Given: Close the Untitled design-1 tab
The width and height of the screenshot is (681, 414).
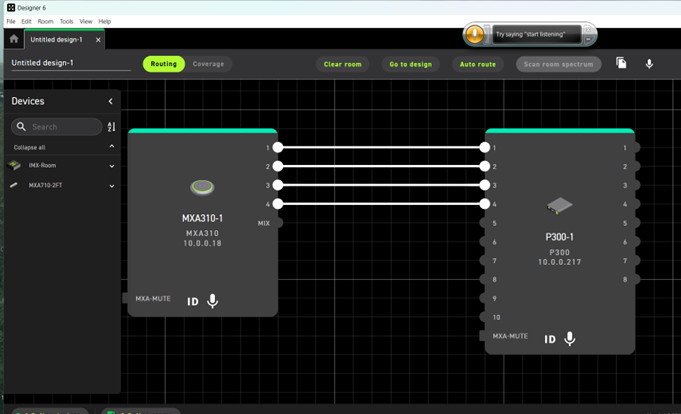Looking at the screenshot, I should click(x=98, y=40).
